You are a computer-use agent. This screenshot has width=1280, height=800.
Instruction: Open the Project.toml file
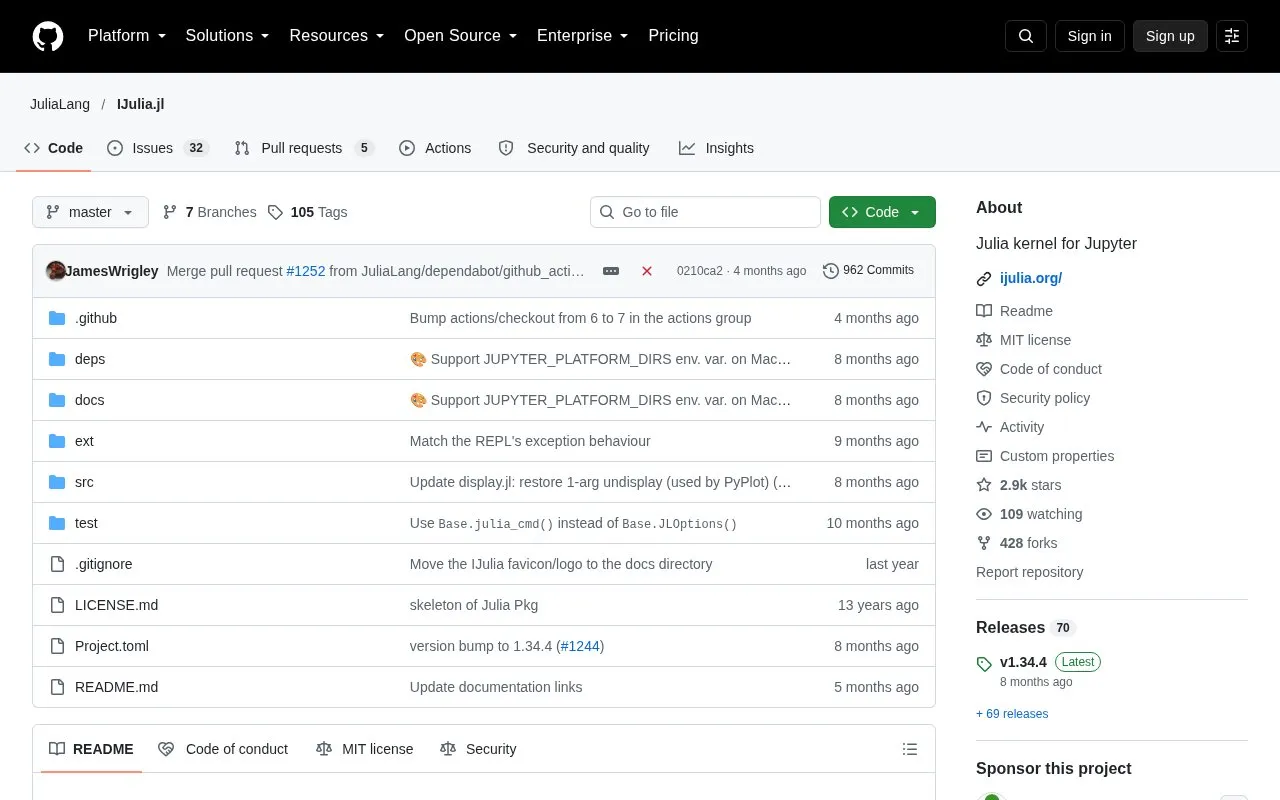pos(112,646)
